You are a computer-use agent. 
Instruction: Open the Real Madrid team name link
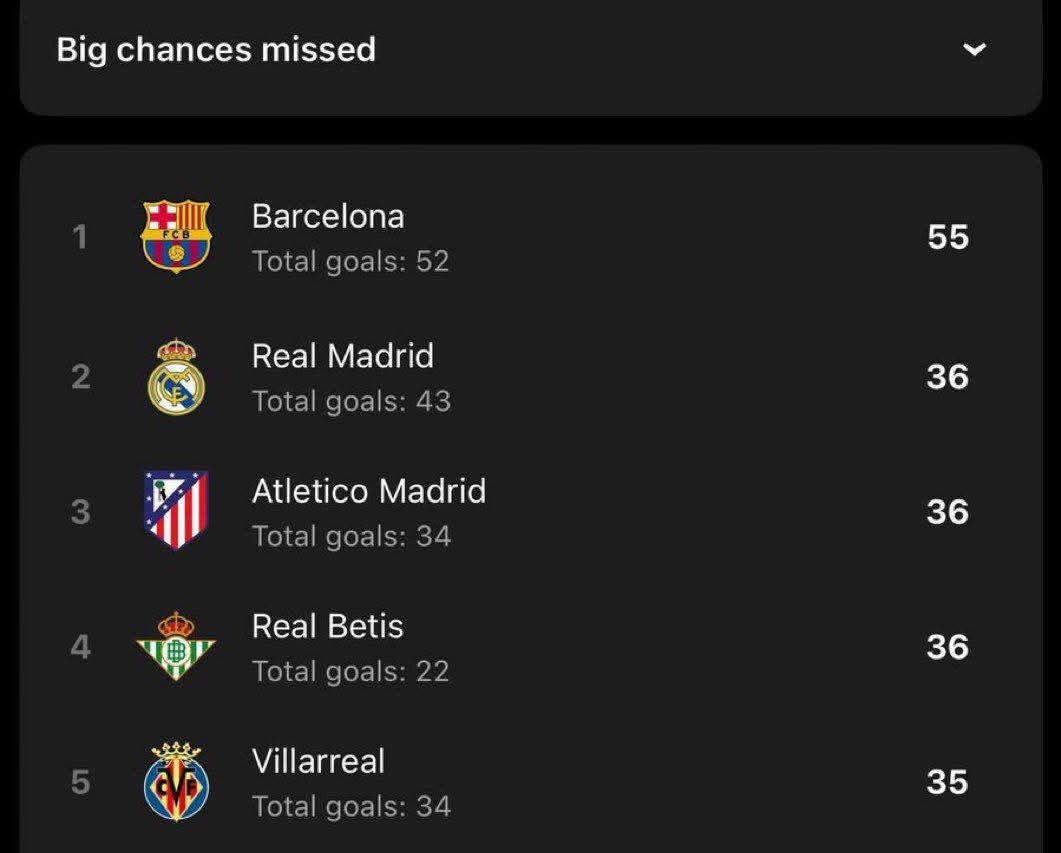click(x=343, y=356)
